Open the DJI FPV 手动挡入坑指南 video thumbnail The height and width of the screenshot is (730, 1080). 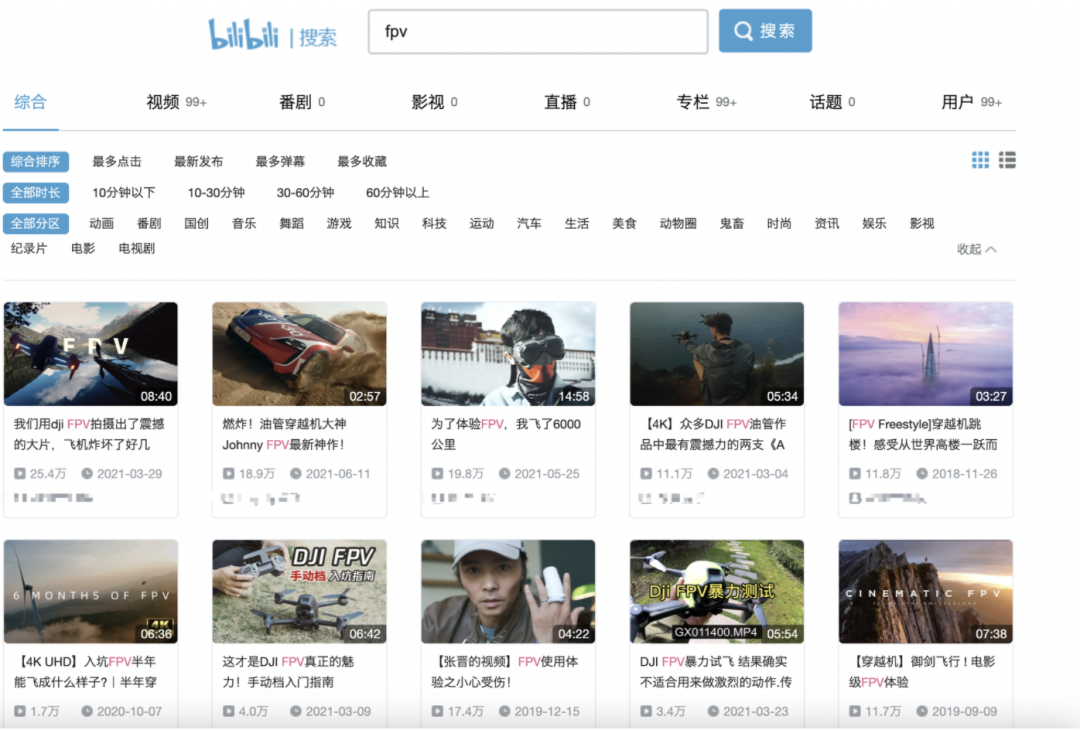tap(298, 590)
